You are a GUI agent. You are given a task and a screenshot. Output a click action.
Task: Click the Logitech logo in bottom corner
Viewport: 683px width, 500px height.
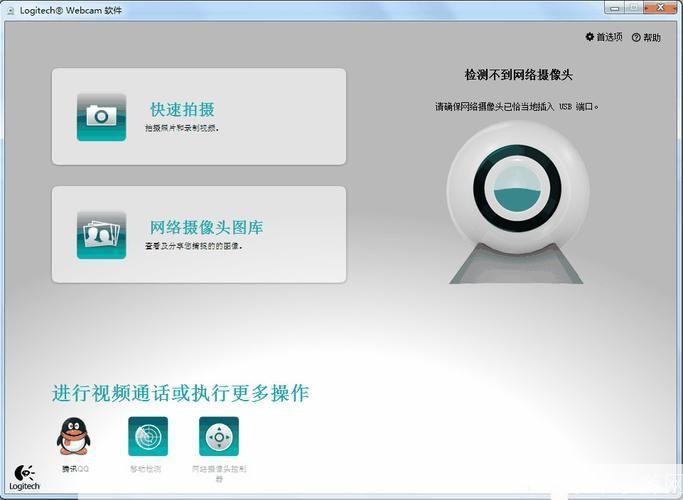tap(26, 478)
